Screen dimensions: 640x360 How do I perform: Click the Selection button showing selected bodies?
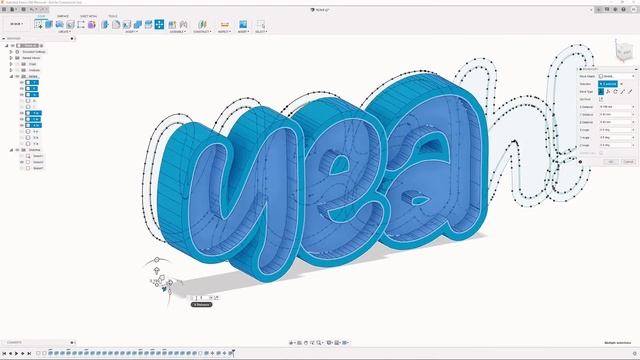click(x=608, y=84)
